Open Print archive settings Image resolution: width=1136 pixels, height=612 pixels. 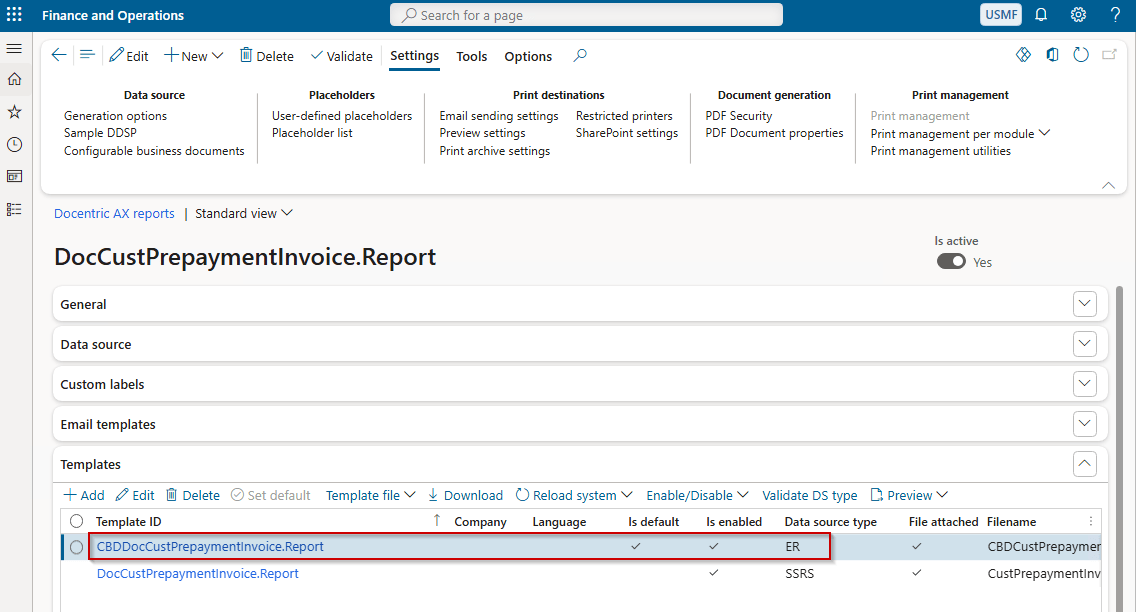[x=495, y=151]
